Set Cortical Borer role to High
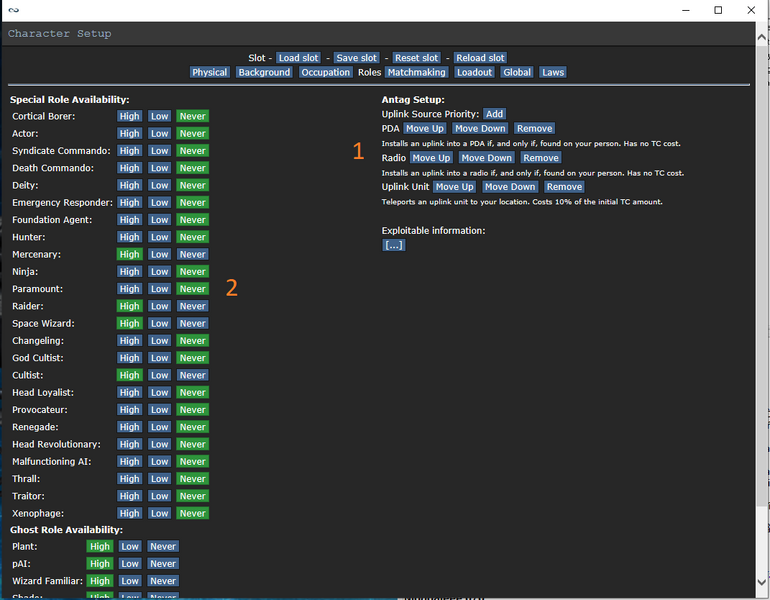Viewport: 770px width, 600px height. 130,116
